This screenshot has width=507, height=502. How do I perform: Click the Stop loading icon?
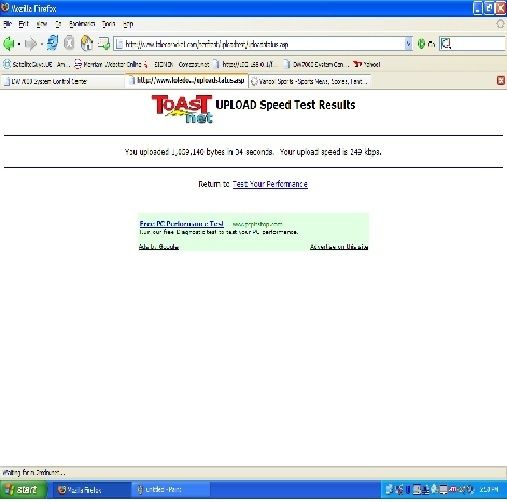(x=69, y=43)
